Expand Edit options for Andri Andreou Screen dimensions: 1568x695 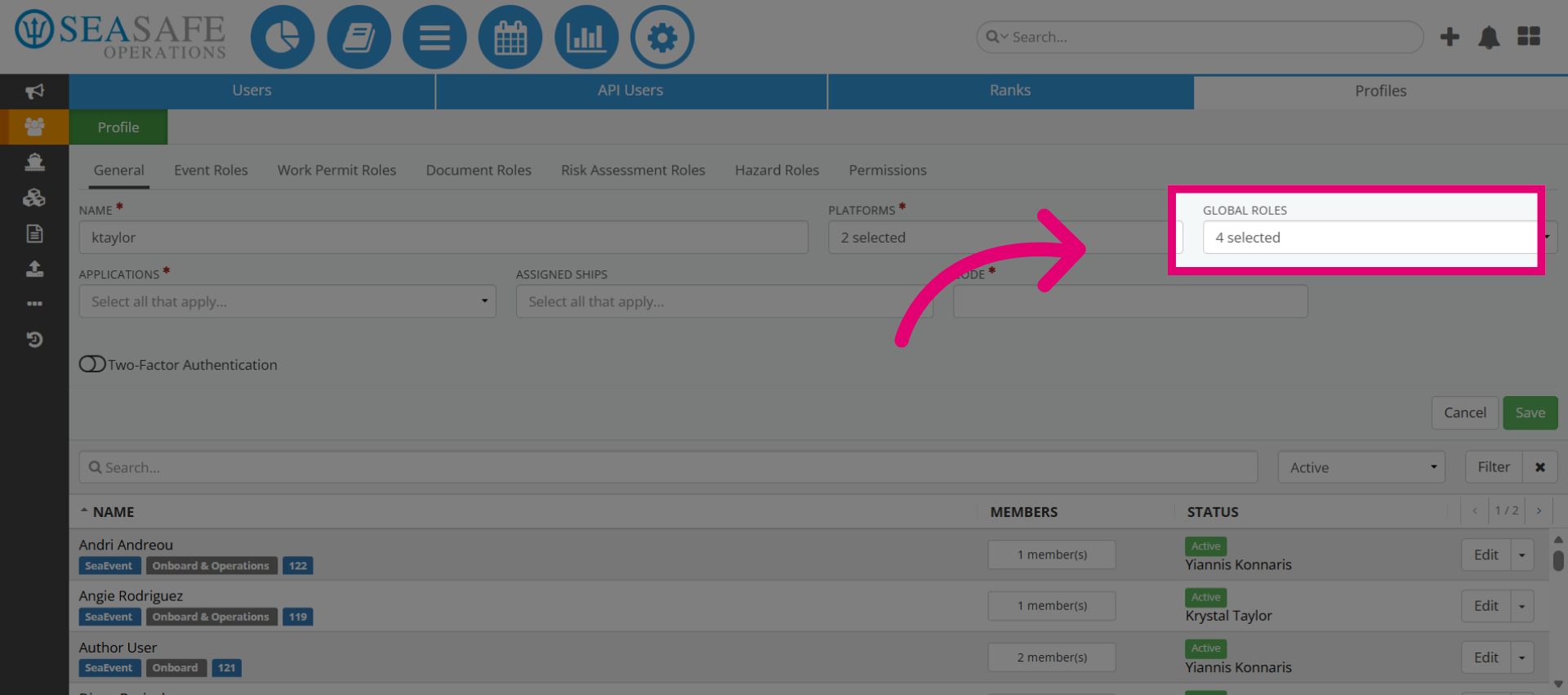click(1522, 555)
